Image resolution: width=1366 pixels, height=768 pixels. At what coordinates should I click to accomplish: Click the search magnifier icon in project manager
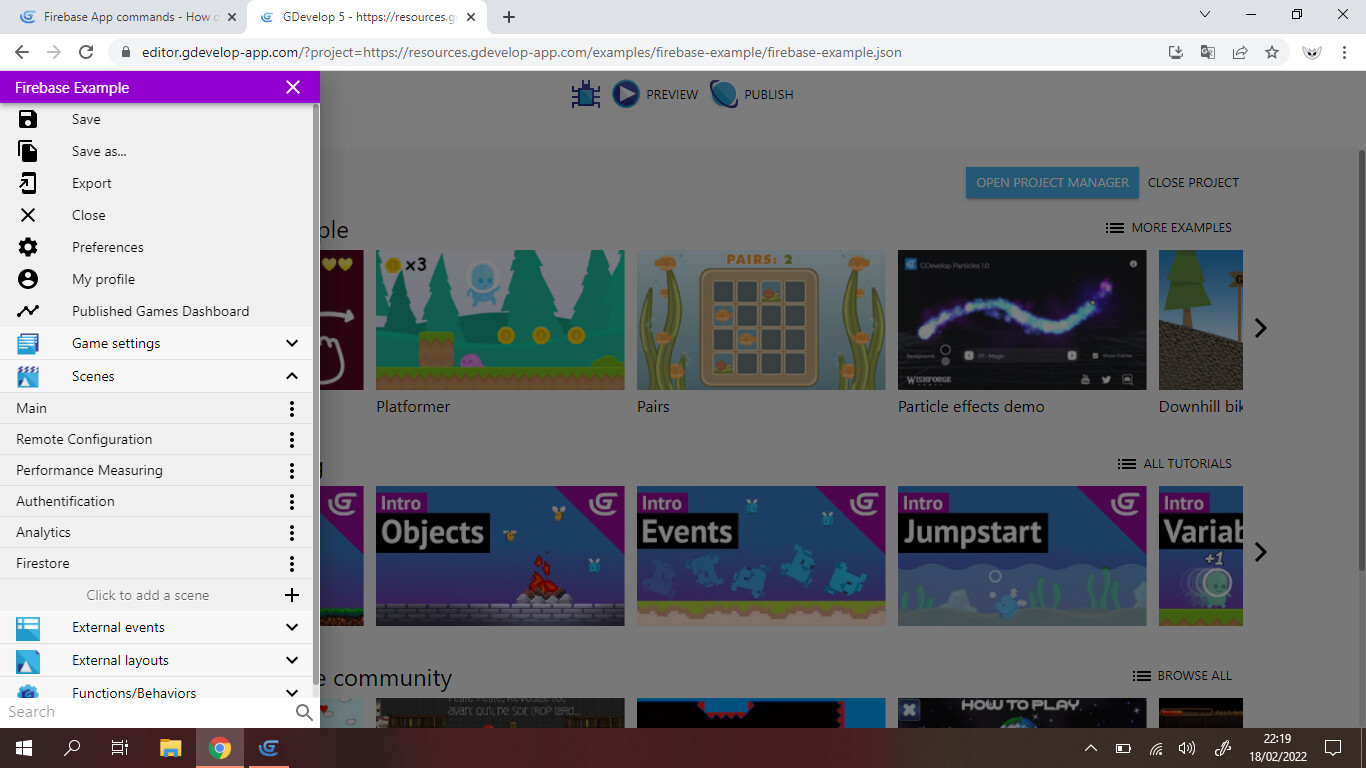(304, 712)
